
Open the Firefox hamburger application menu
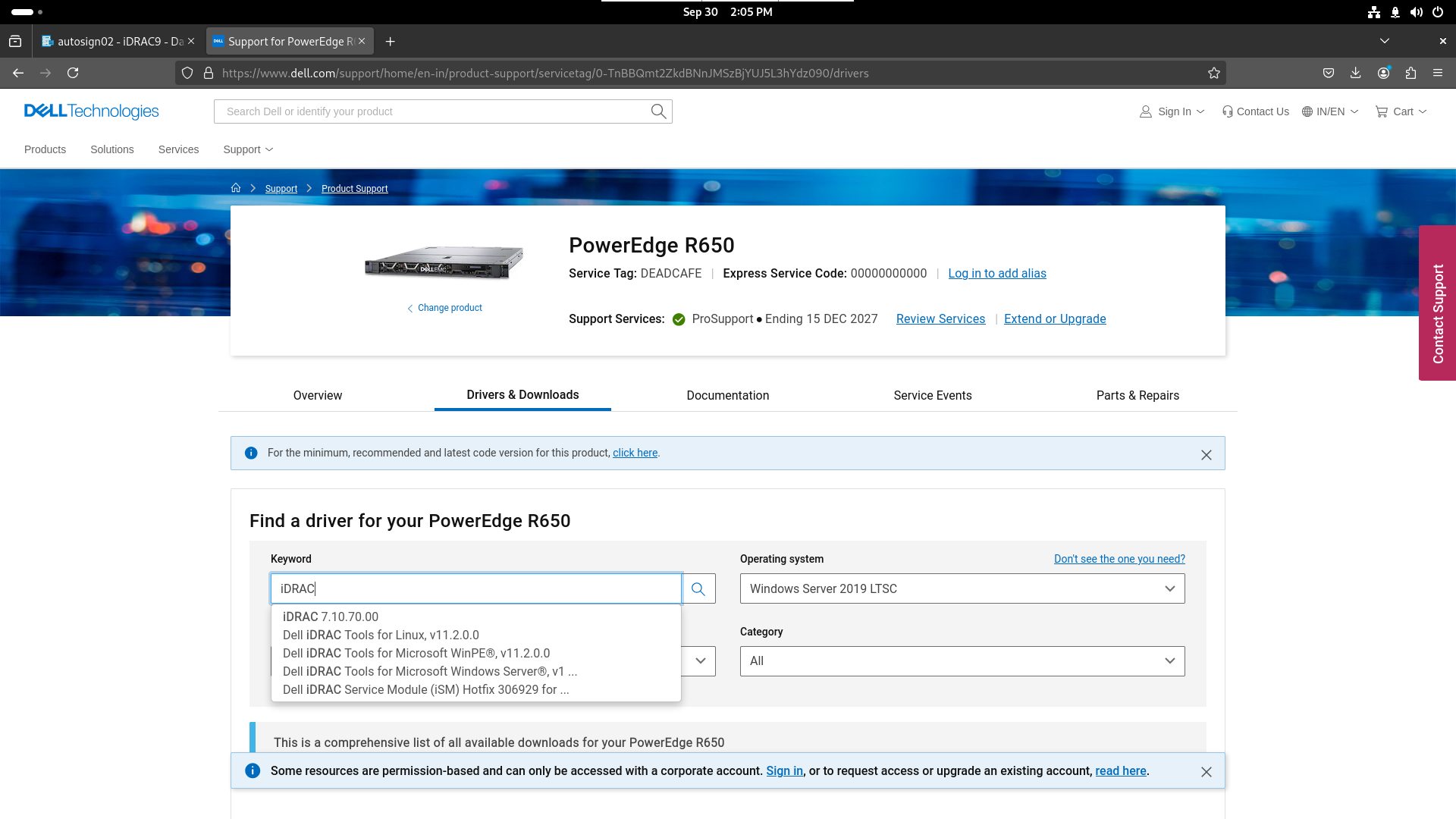pos(1438,73)
